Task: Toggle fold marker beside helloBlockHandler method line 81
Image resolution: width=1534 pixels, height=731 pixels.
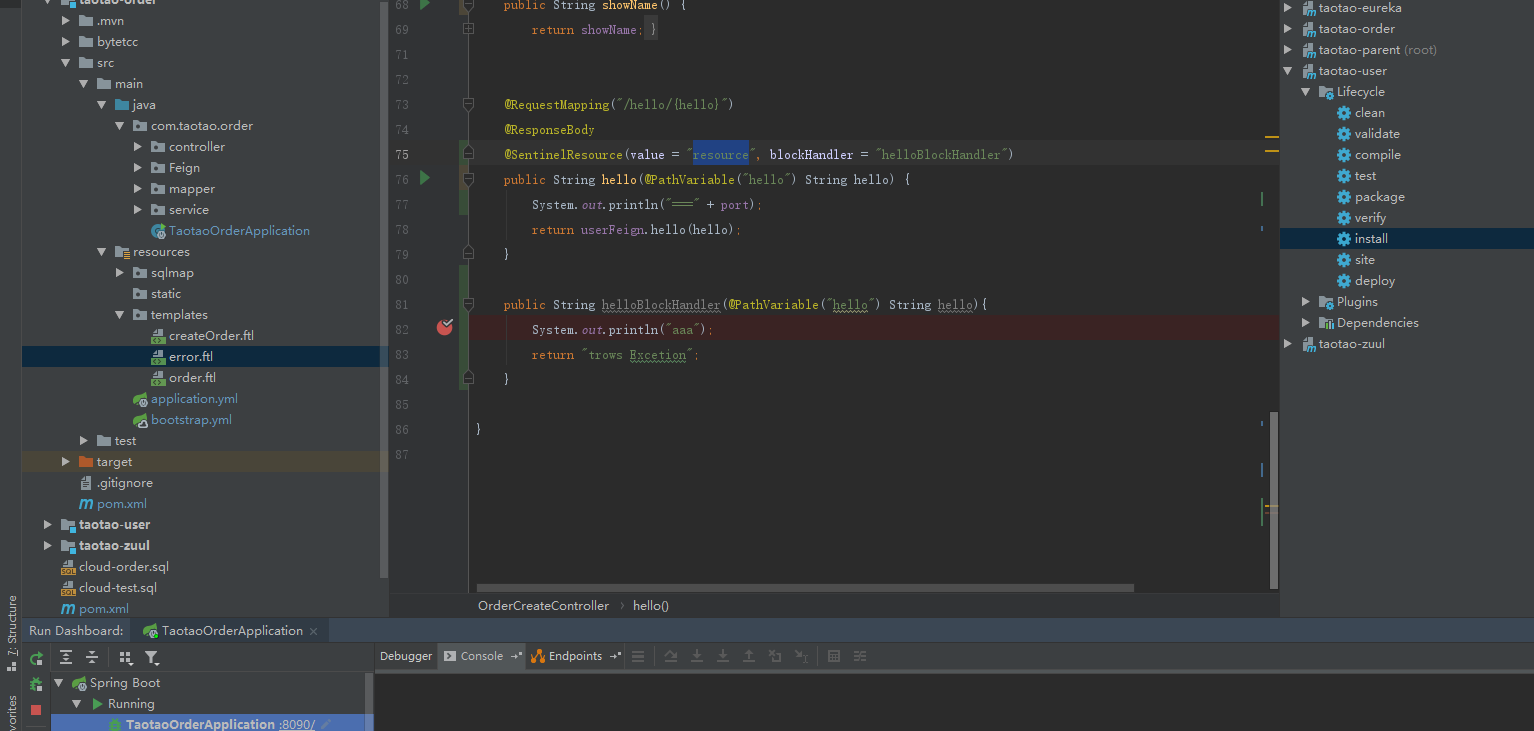Action: (x=468, y=304)
